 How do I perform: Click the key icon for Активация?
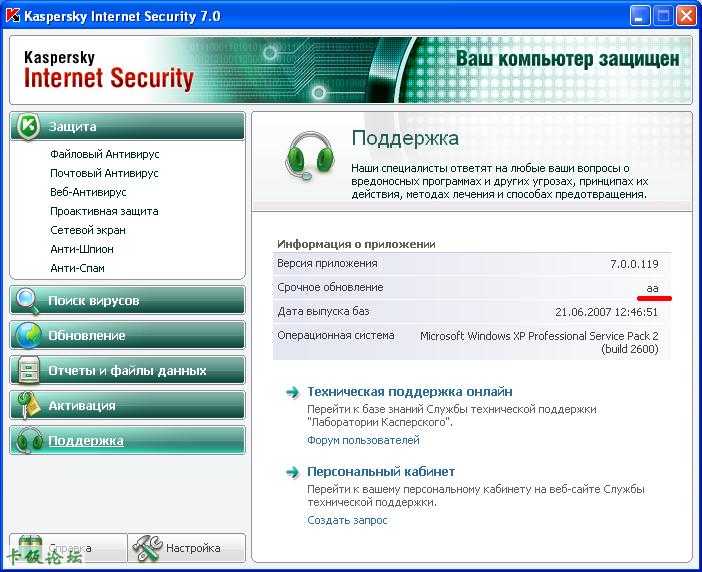pos(27,405)
